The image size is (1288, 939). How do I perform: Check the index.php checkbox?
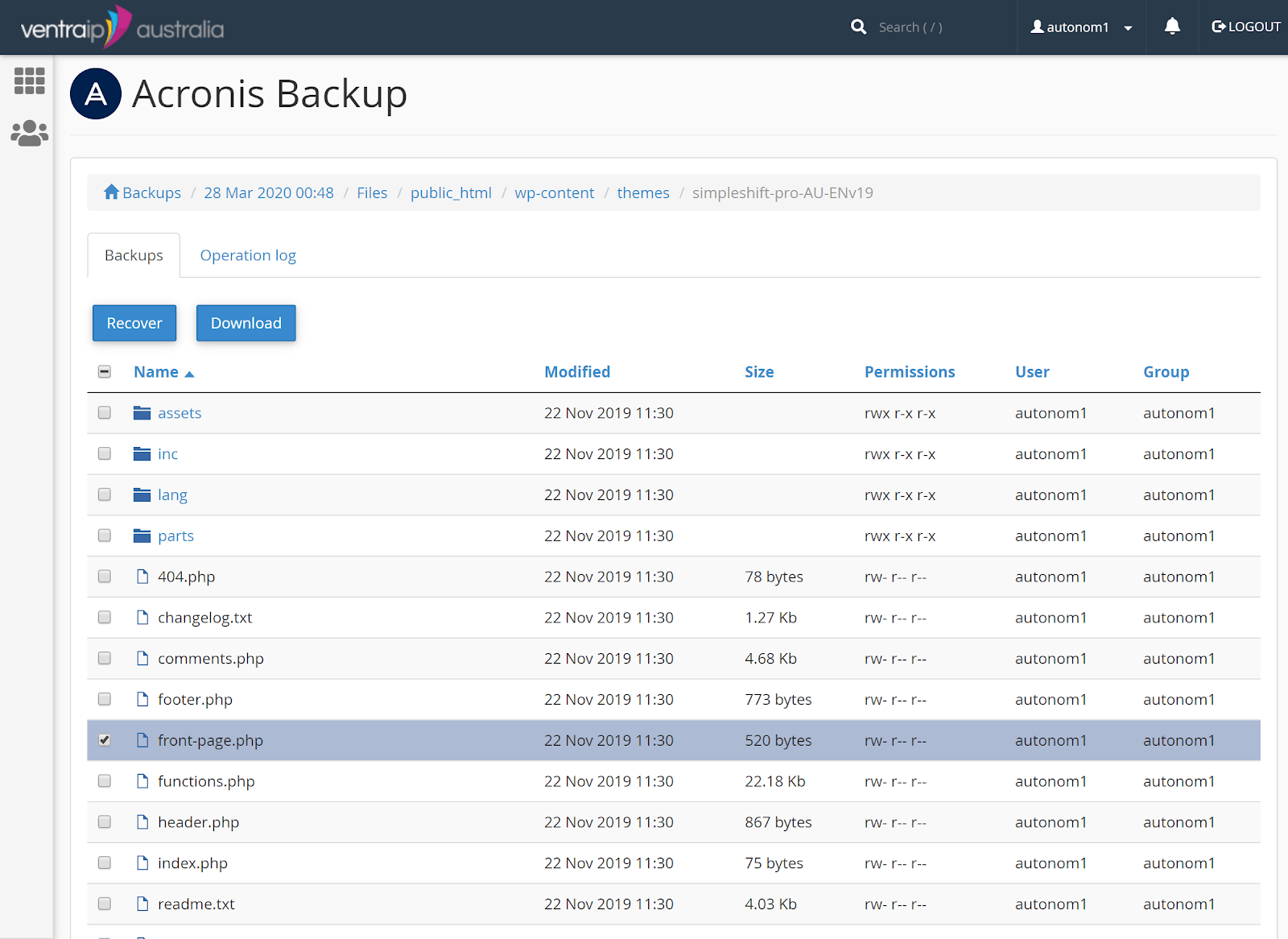click(105, 862)
